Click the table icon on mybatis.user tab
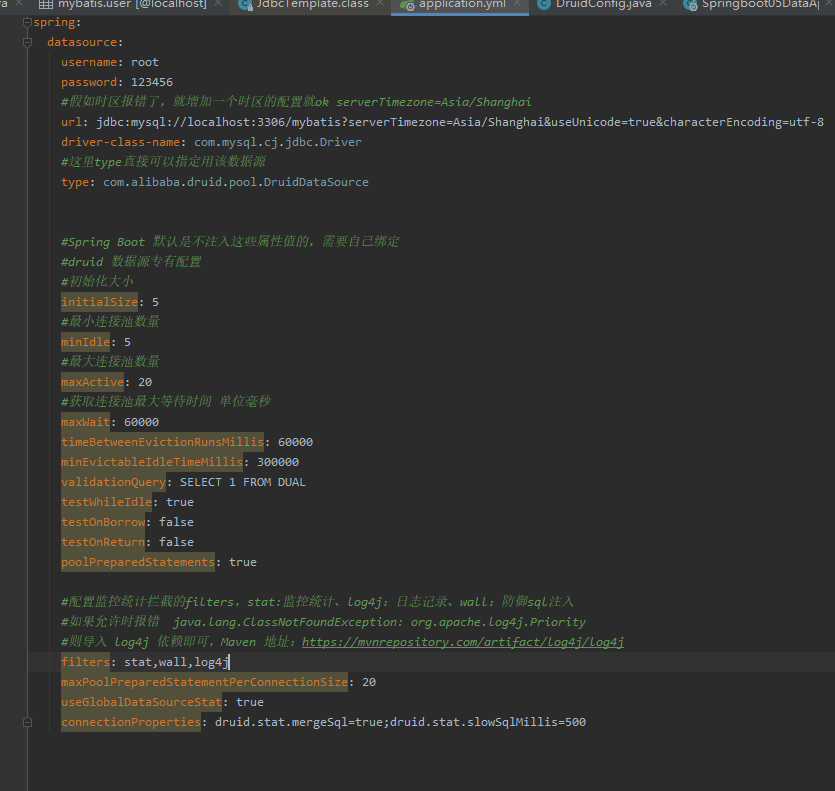The height and width of the screenshot is (791, 835). (x=44, y=5)
